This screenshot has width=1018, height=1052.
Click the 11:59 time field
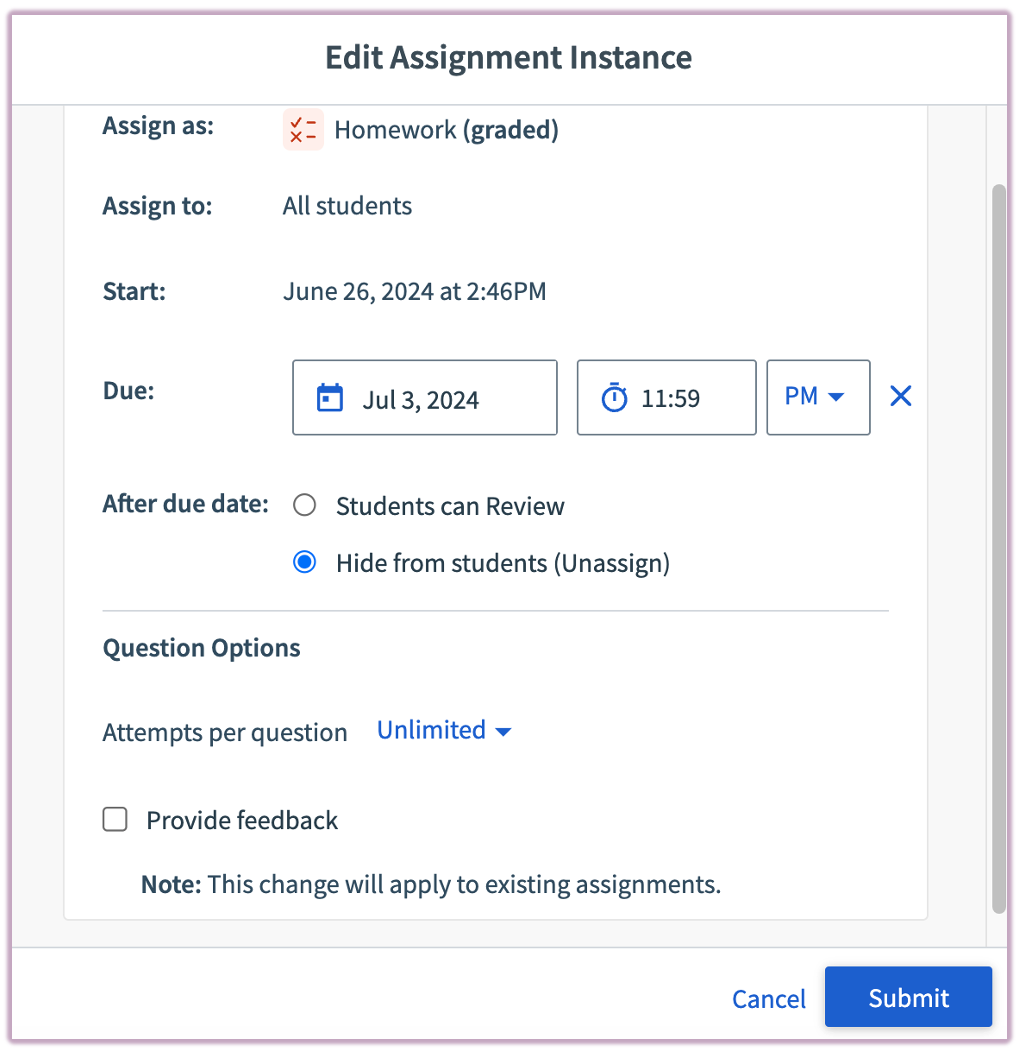(666, 396)
